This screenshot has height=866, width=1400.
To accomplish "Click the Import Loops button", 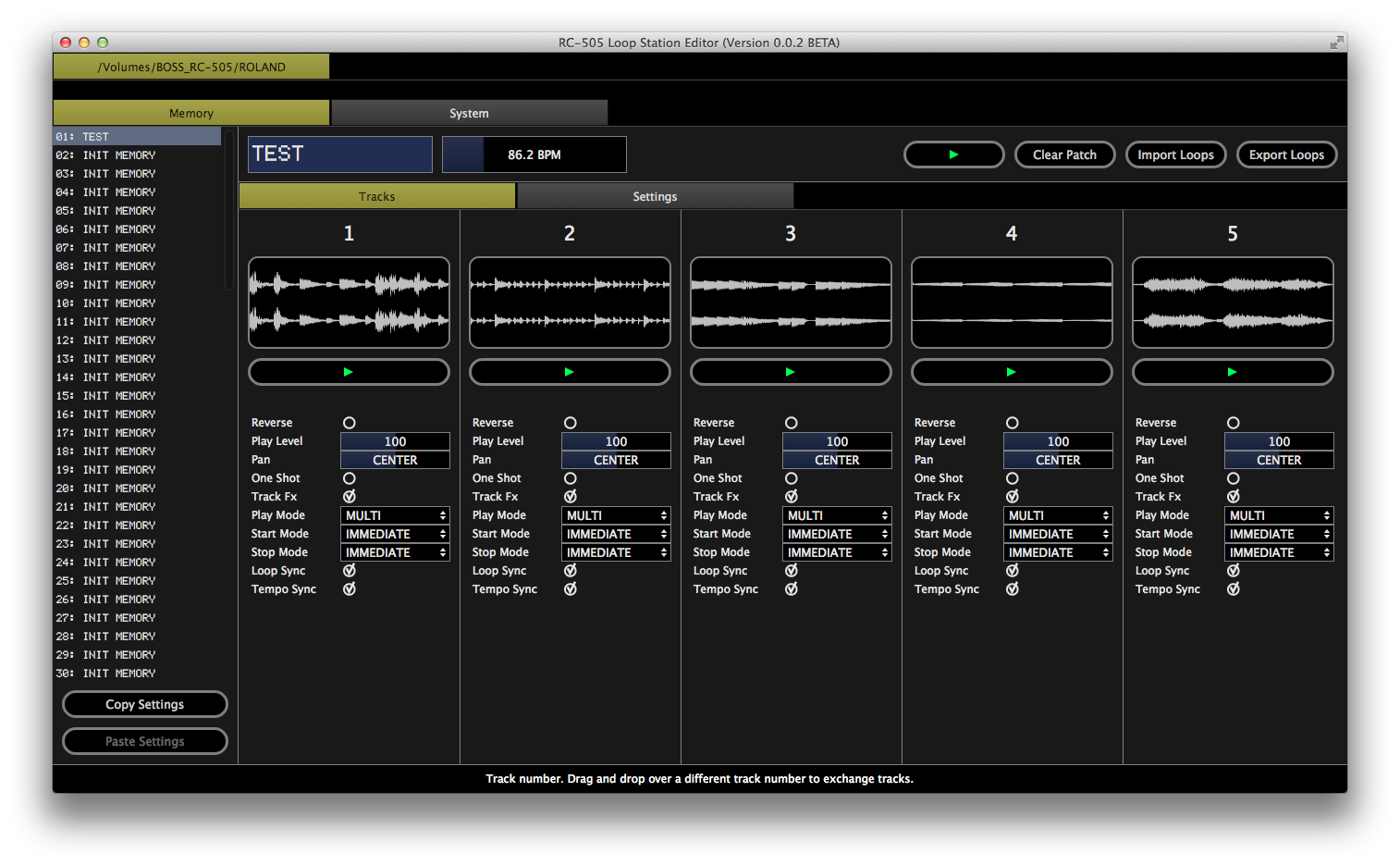I will (1175, 155).
